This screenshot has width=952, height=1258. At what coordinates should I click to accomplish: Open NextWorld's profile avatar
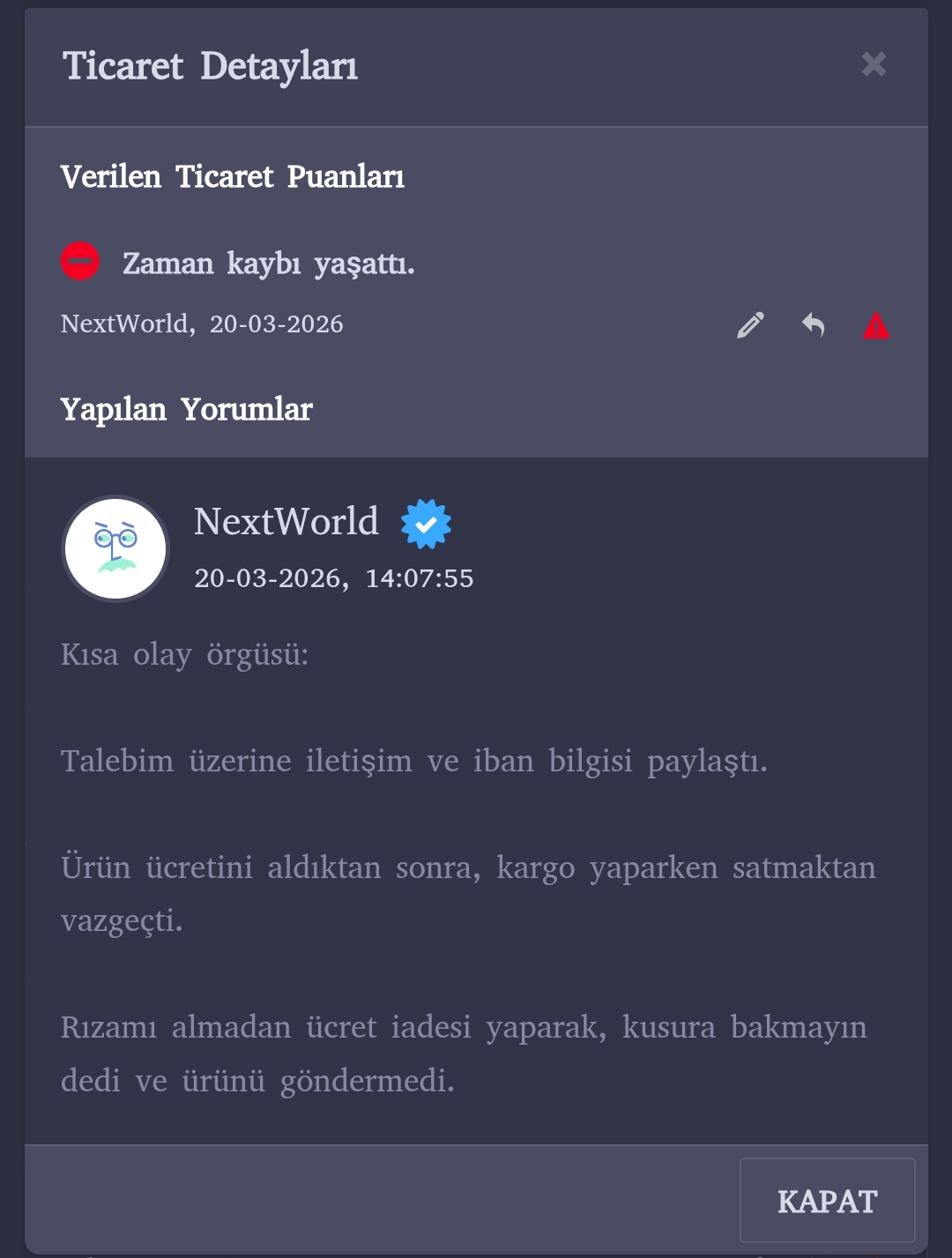115,548
